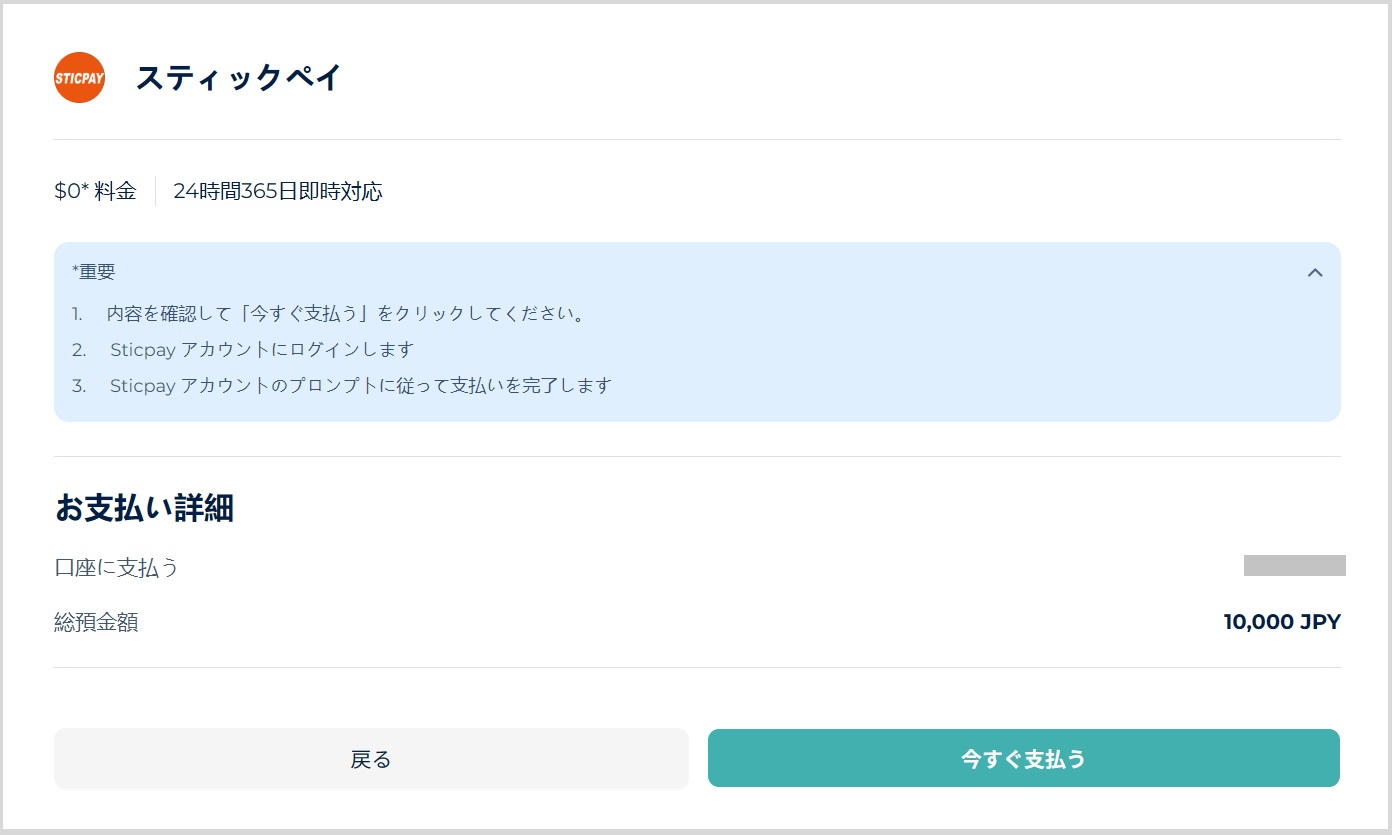Click the list number "2." marker
1392x835 pixels.
pyautogui.click(x=79, y=350)
